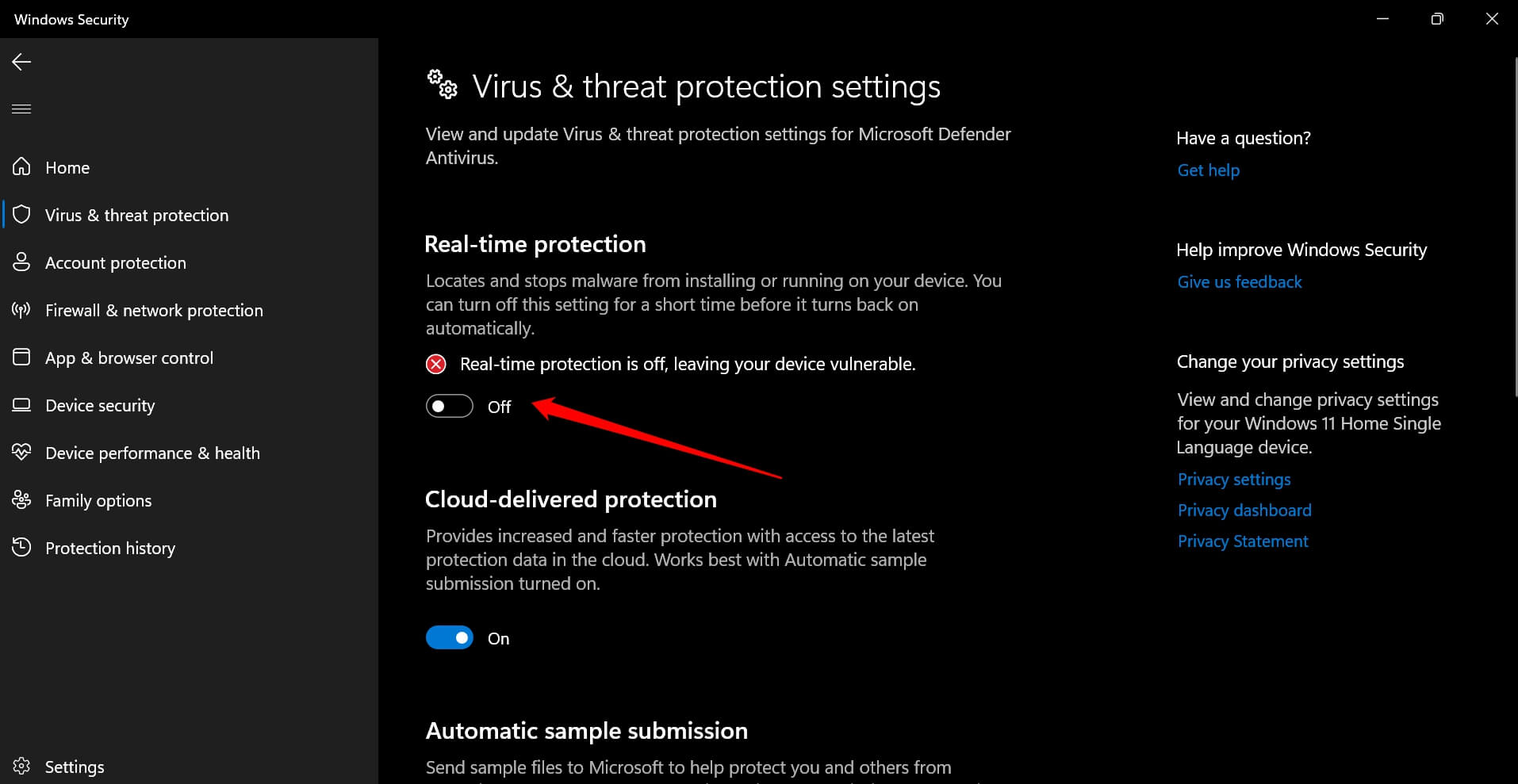Turn on Real-time protection toggle
The width and height of the screenshot is (1518, 784).
pos(449,407)
